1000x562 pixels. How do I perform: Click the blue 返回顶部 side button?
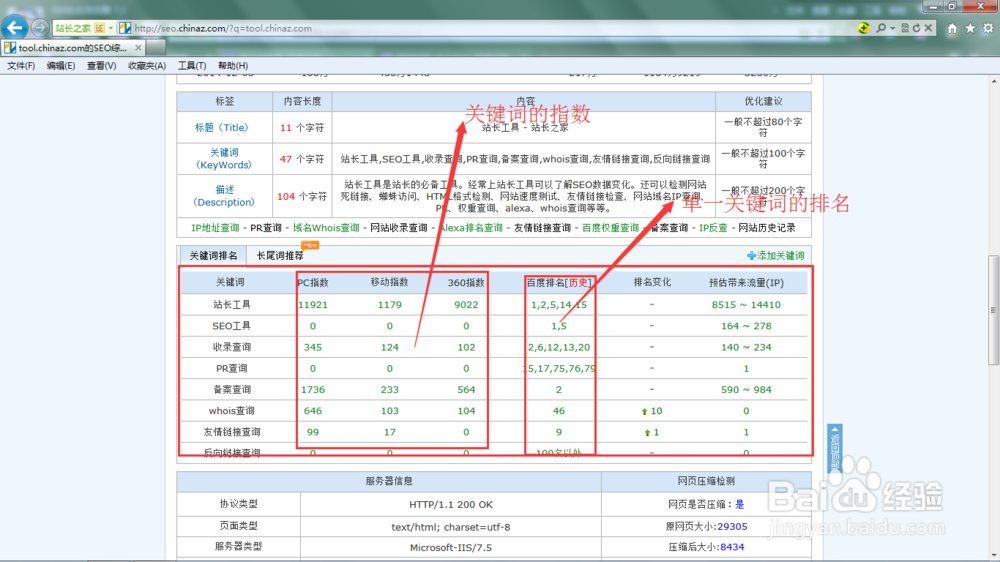pos(835,448)
